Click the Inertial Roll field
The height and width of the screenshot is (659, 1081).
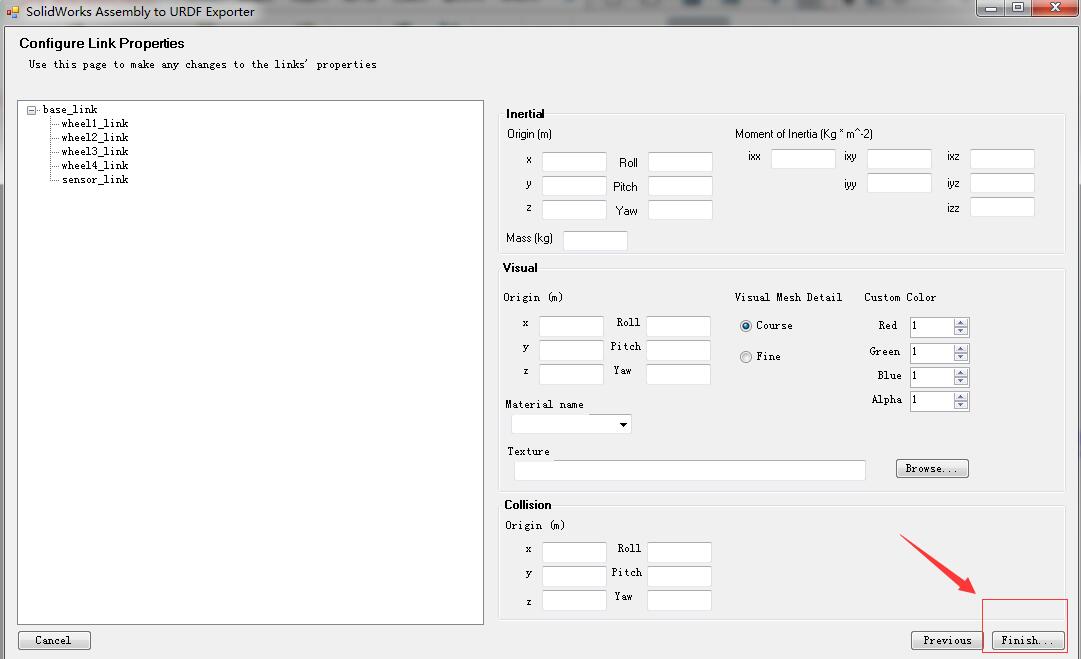coord(680,162)
